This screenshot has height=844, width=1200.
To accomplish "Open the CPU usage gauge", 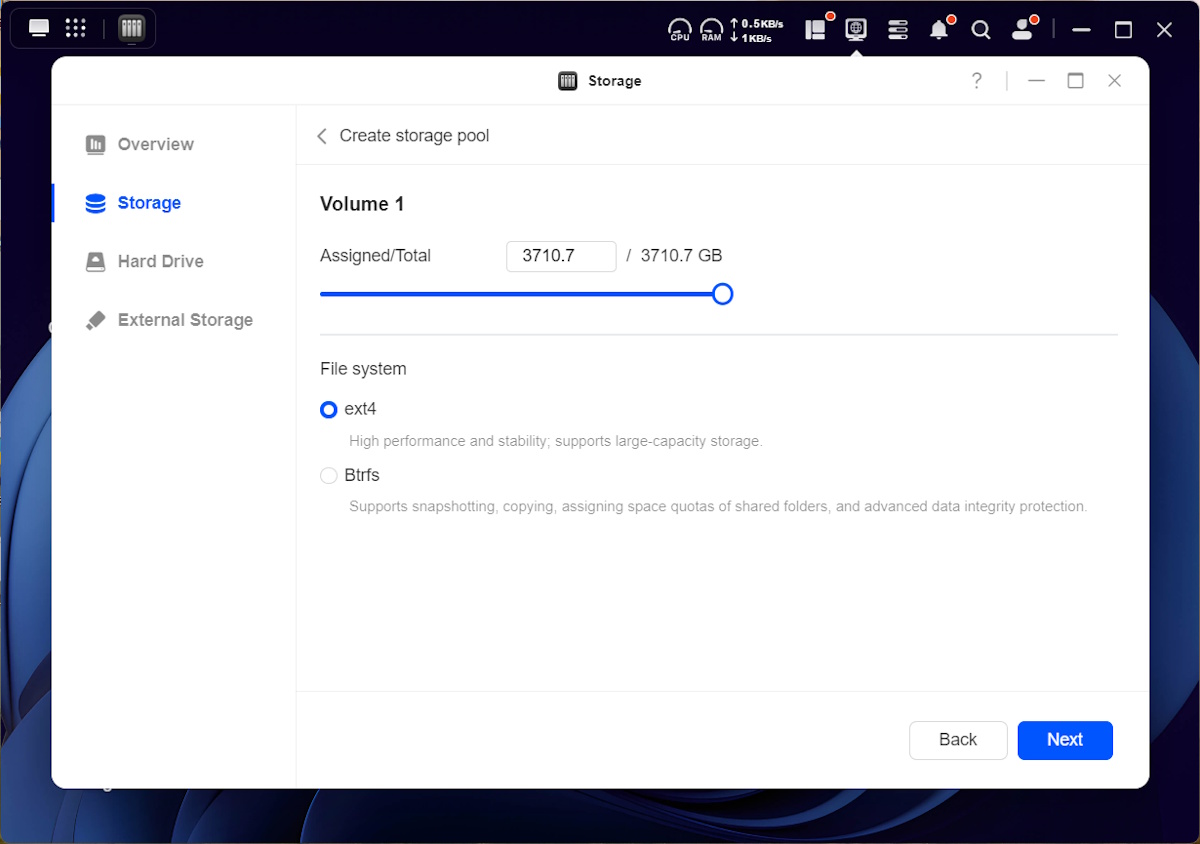I will [680, 29].
